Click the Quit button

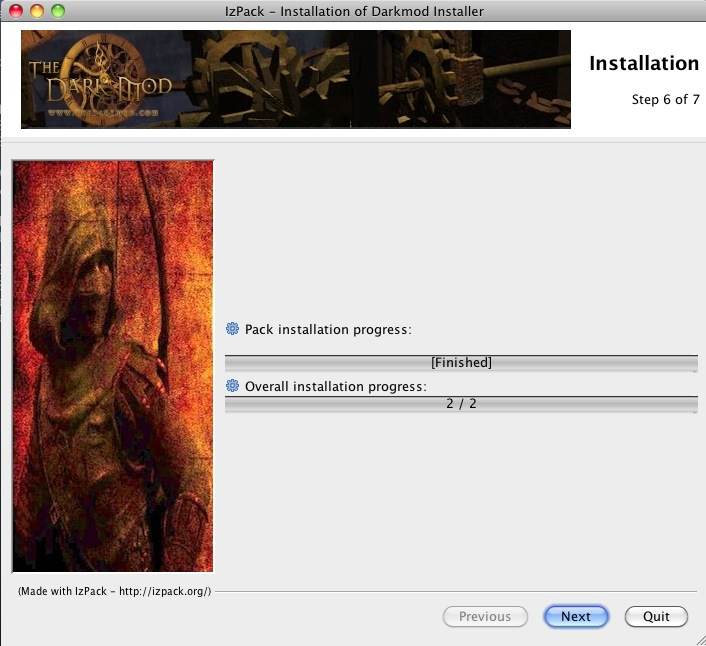(x=656, y=616)
